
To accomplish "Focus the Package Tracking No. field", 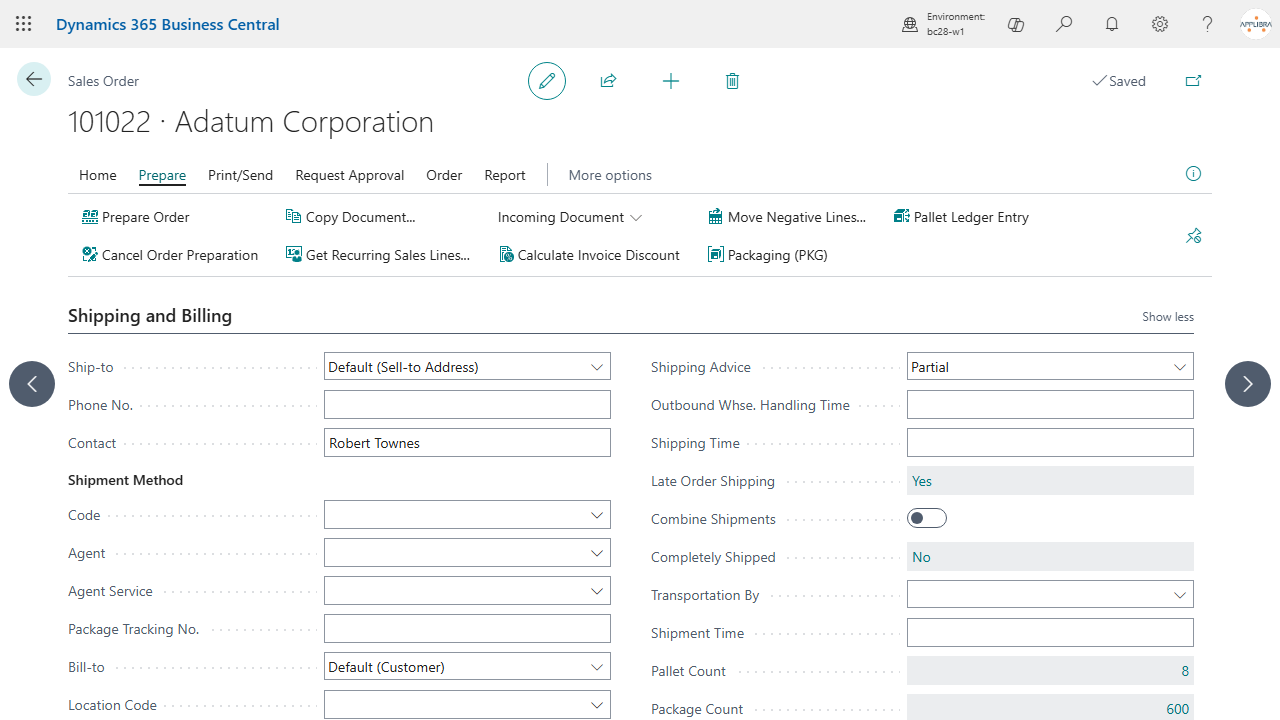I will 467,629.
